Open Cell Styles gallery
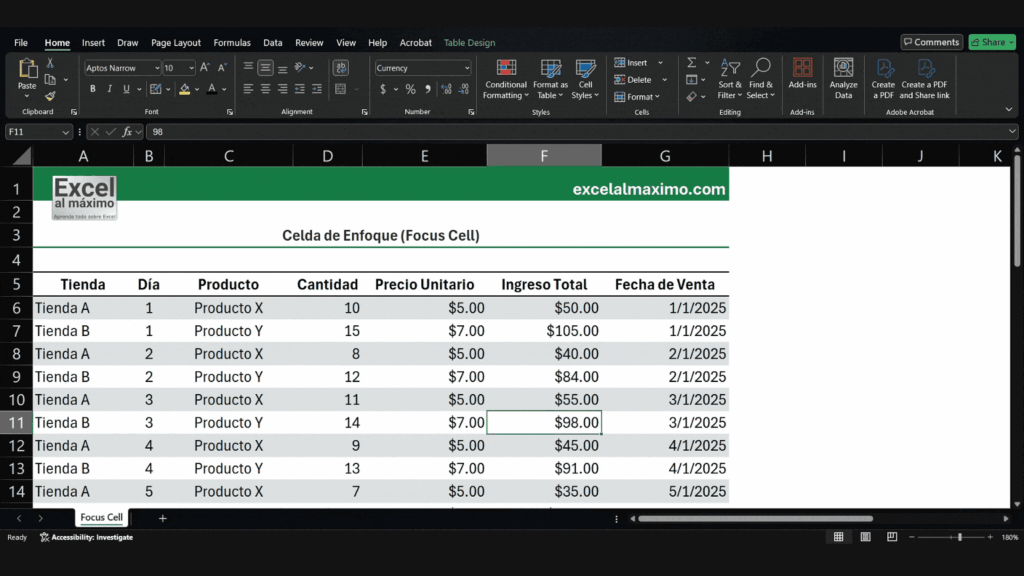This screenshot has width=1024, height=576. [585, 79]
